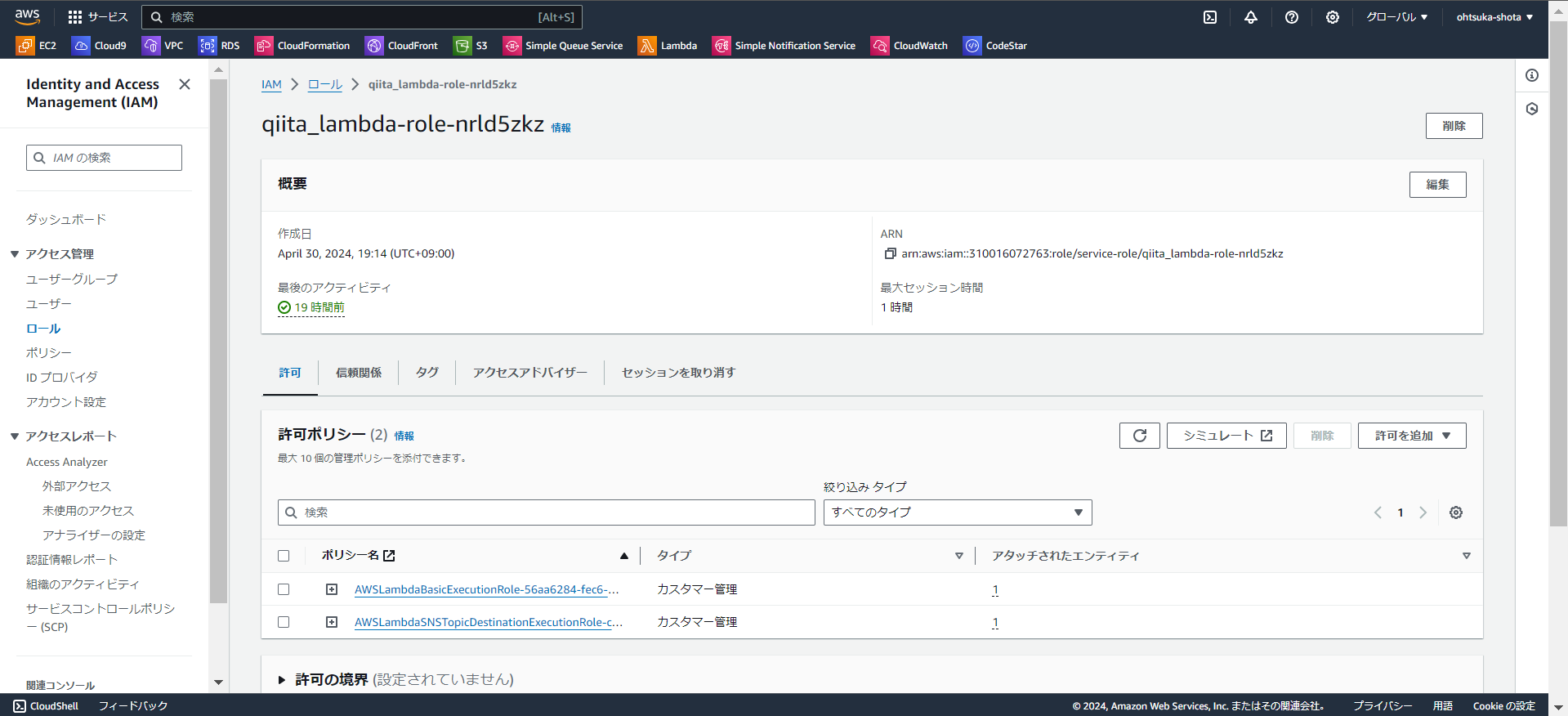Open the グローバル region dropdown

click(1397, 17)
